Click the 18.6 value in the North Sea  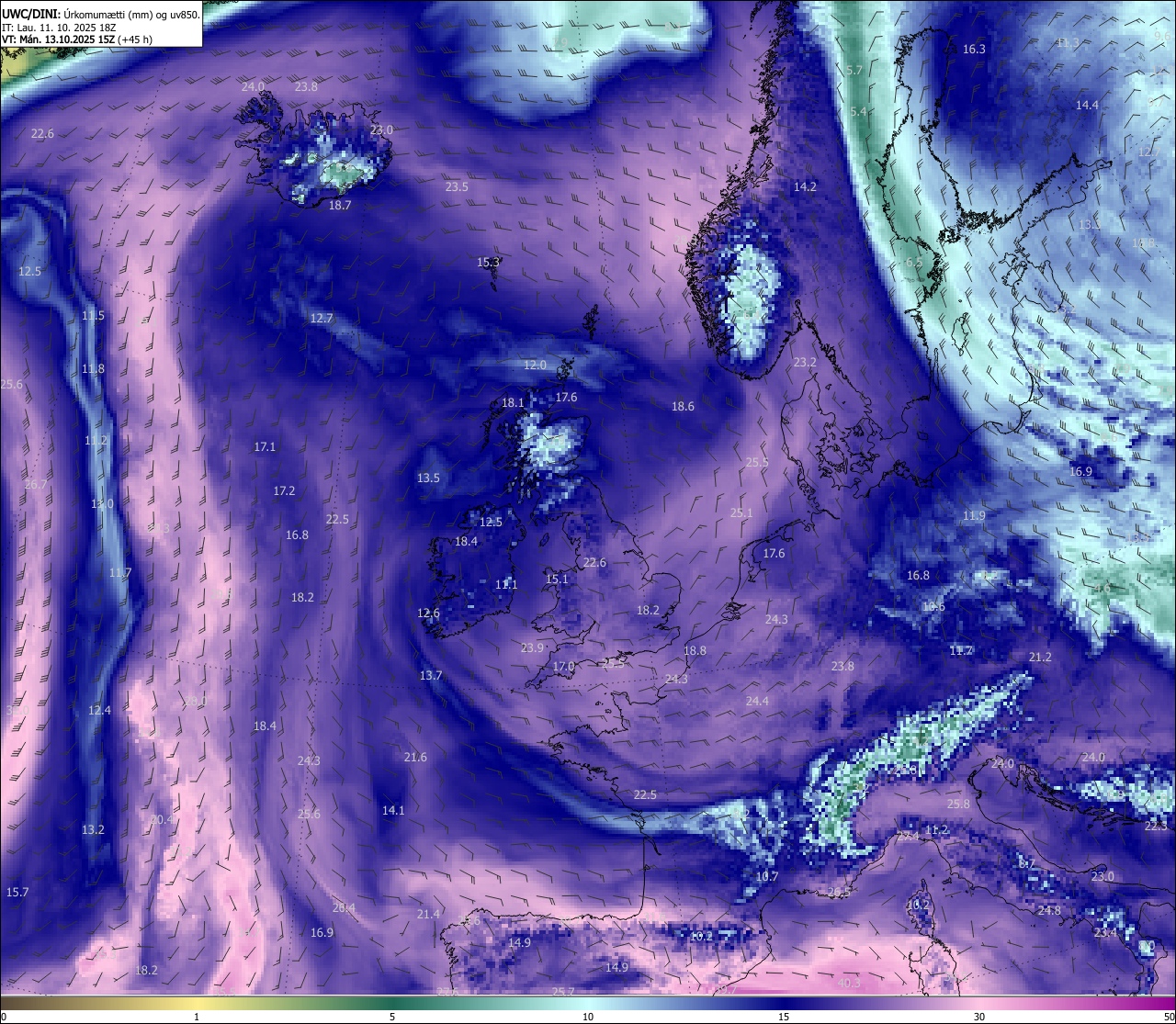click(x=683, y=406)
